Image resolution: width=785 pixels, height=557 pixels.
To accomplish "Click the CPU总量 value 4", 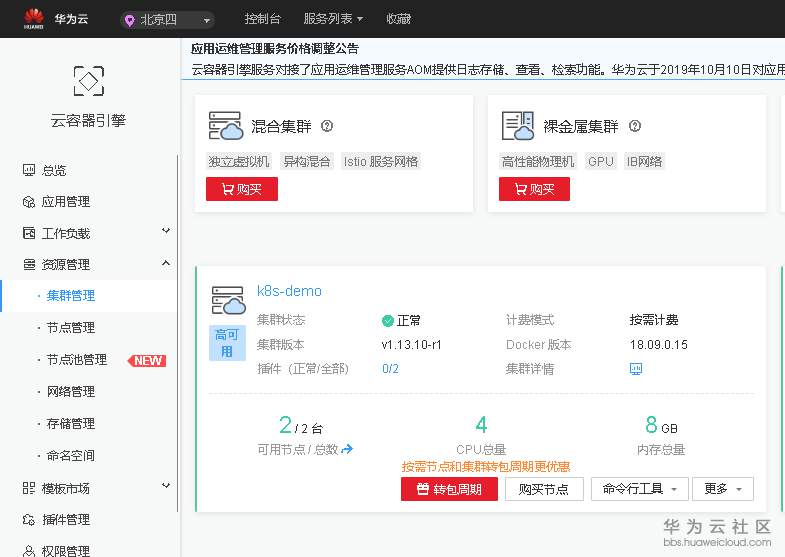I will point(481,425).
